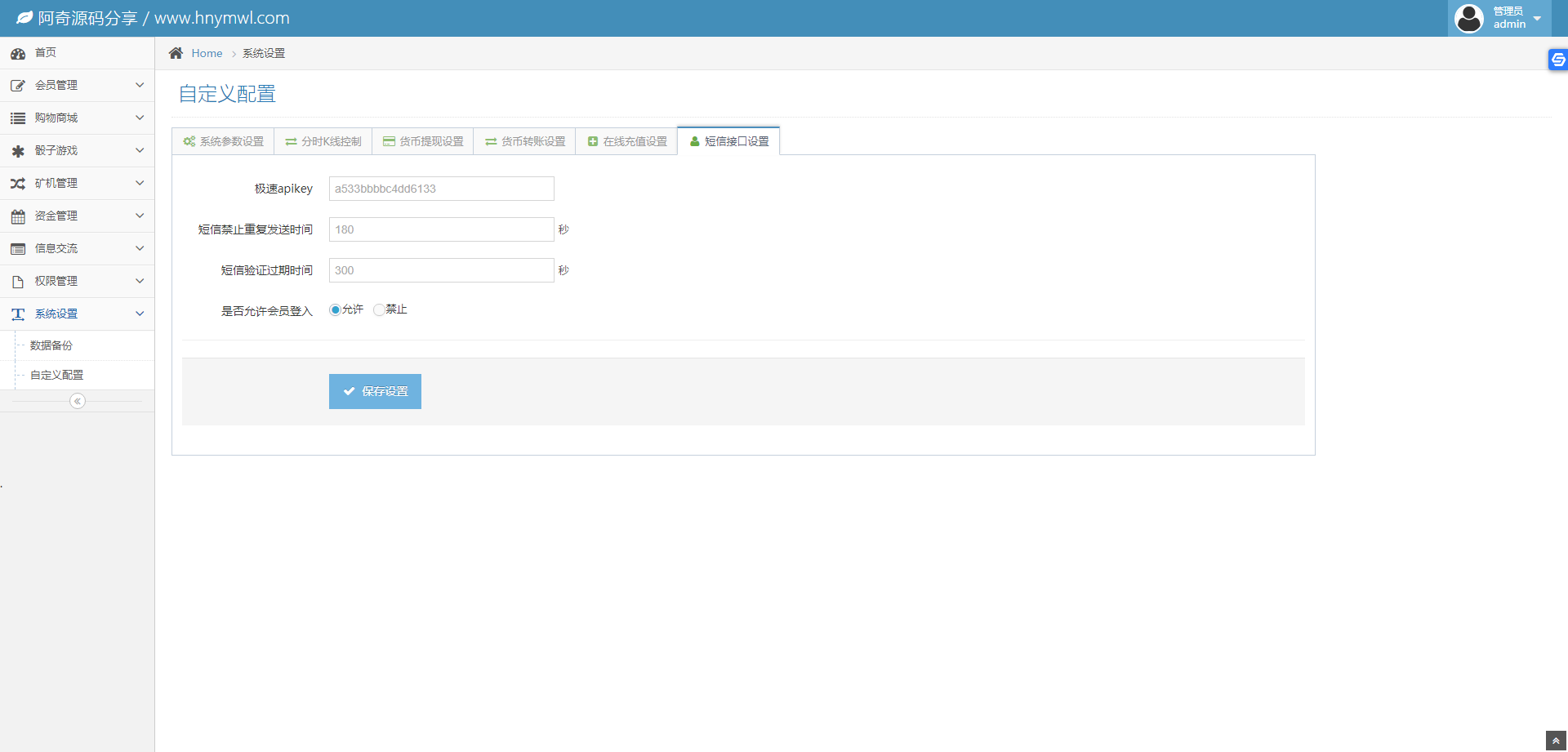Select the 禁止 radio button
This screenshot has height=752, width=1568.
click(x=379, y=310)
